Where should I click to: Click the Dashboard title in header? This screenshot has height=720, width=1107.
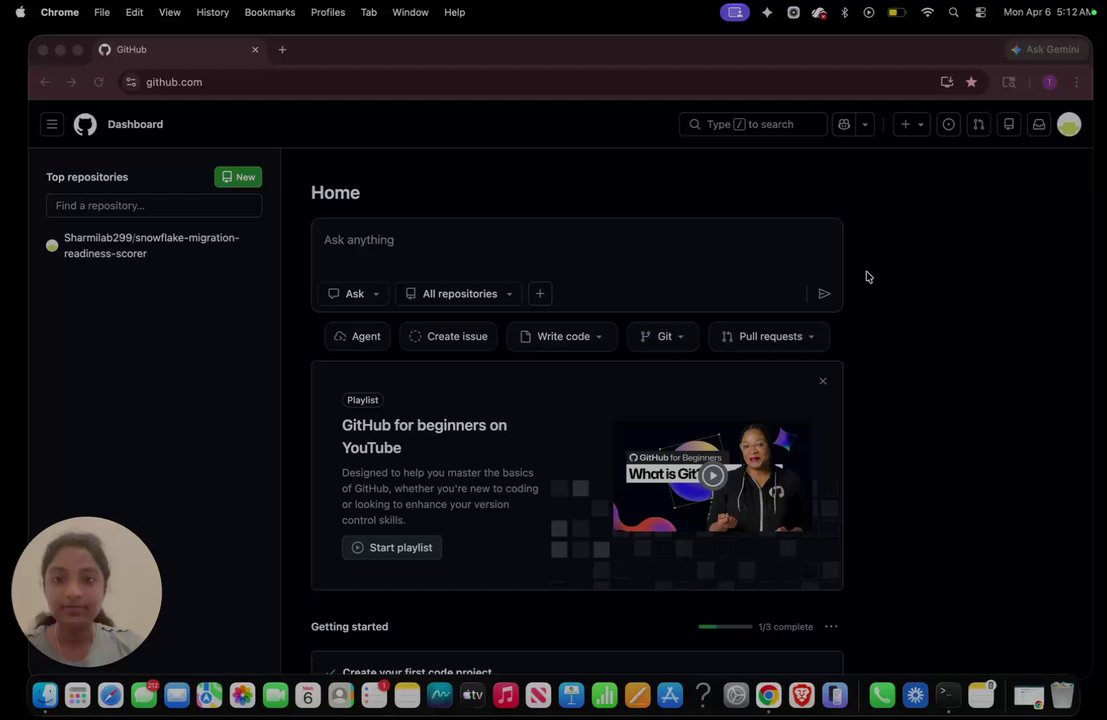pyautogui.click(x=135, y=124)
